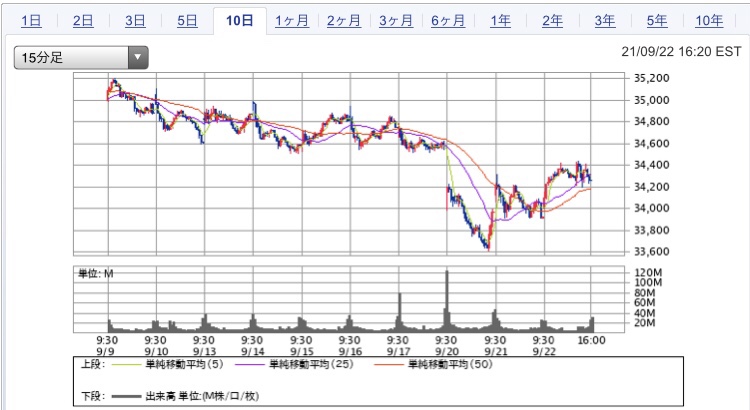
Task: Click the 33,800 price axis label
Action: click(x=651, y=230)
